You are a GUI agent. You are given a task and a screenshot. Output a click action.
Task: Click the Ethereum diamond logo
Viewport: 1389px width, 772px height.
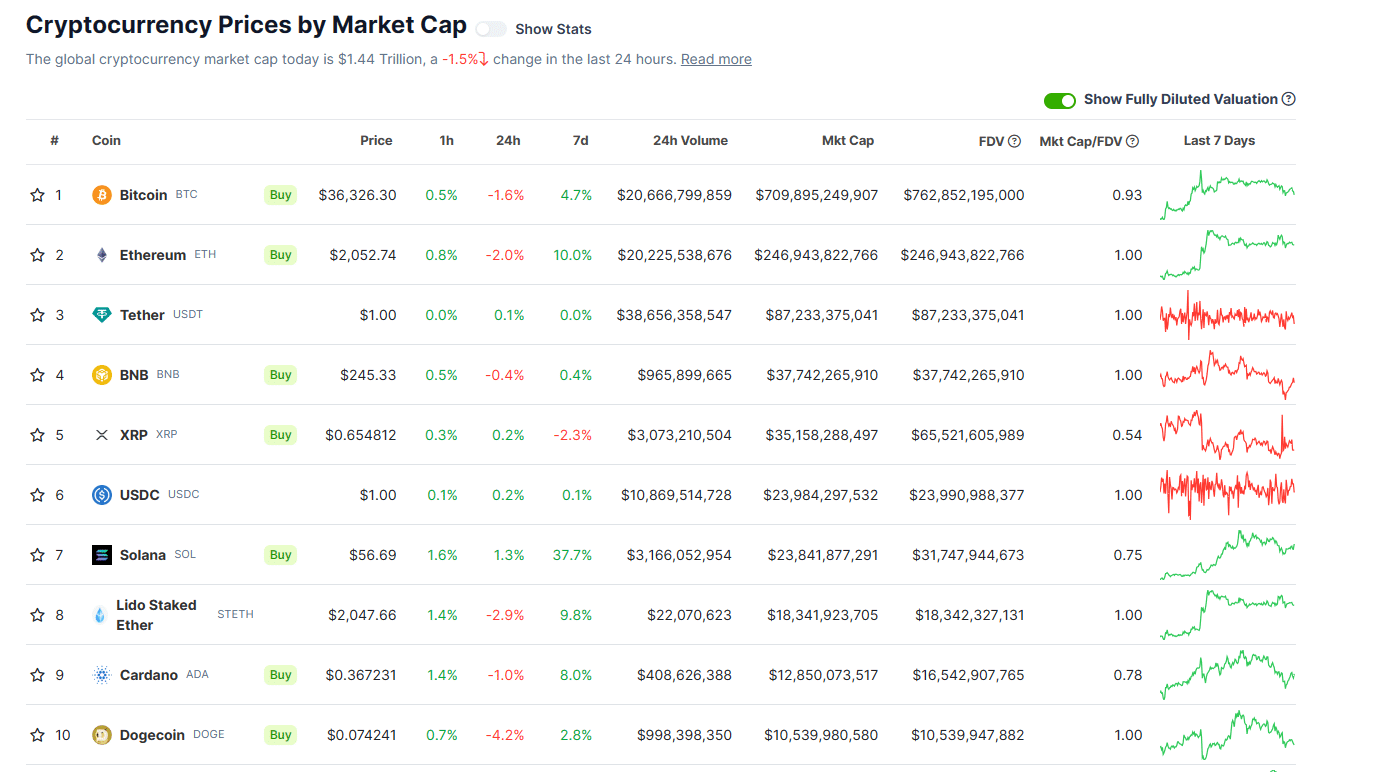pyautogui.click(x=102, y=255)
